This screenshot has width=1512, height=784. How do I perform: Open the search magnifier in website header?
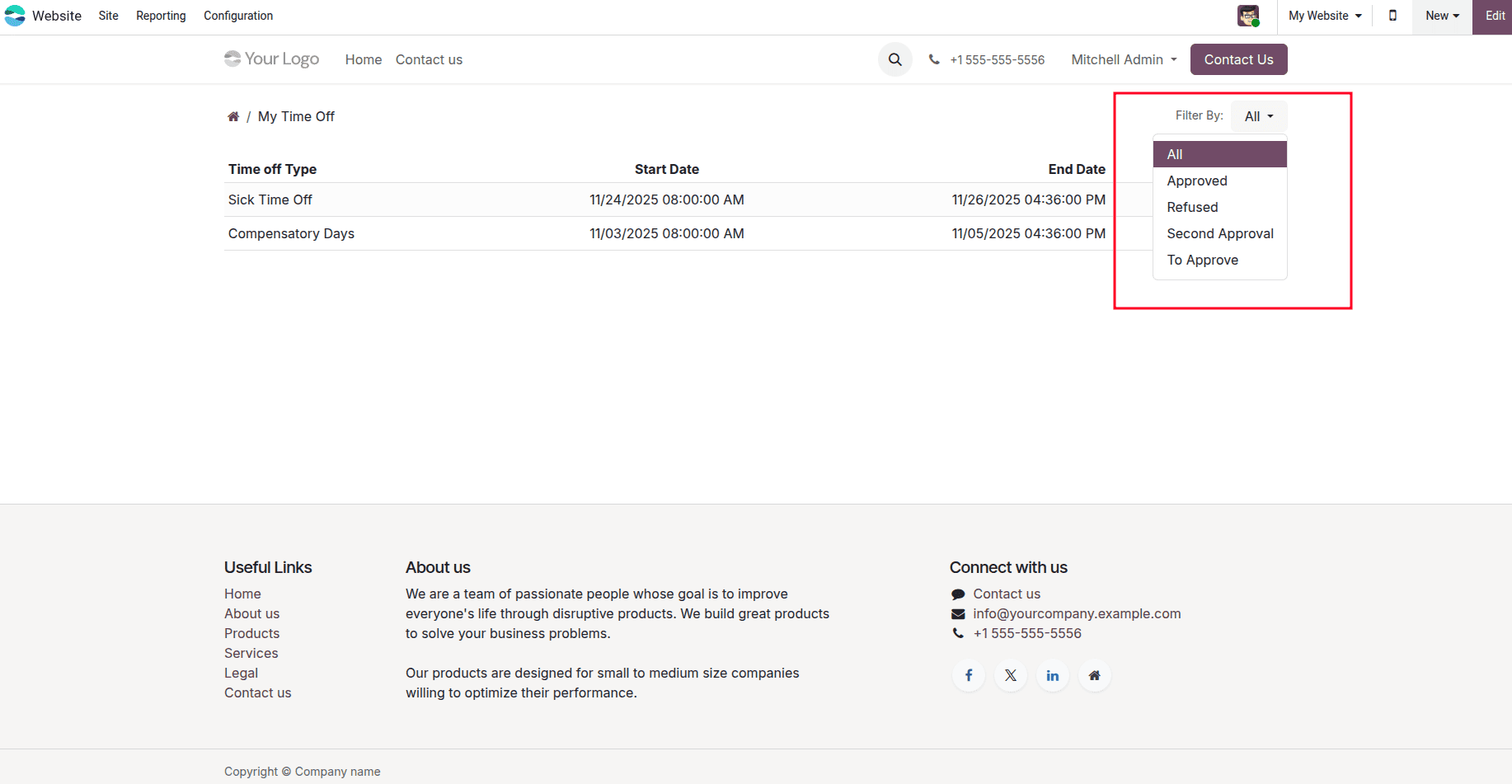895,59
